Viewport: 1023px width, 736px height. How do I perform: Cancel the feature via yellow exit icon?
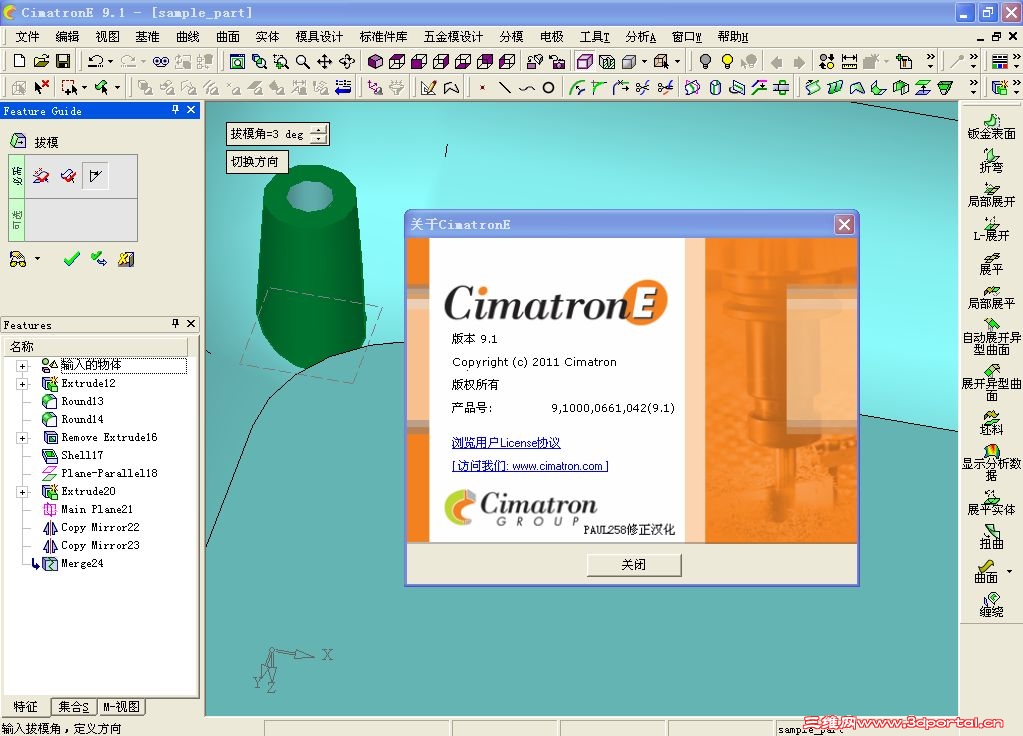pos(126,259)
